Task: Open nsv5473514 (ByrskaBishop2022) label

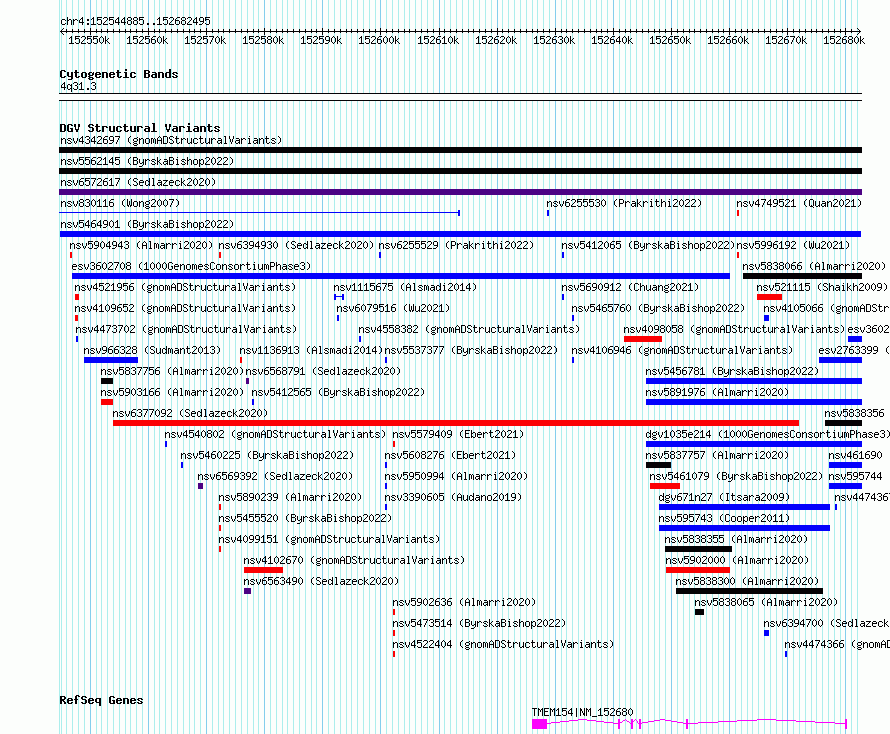Action: (x=479, y=623)
